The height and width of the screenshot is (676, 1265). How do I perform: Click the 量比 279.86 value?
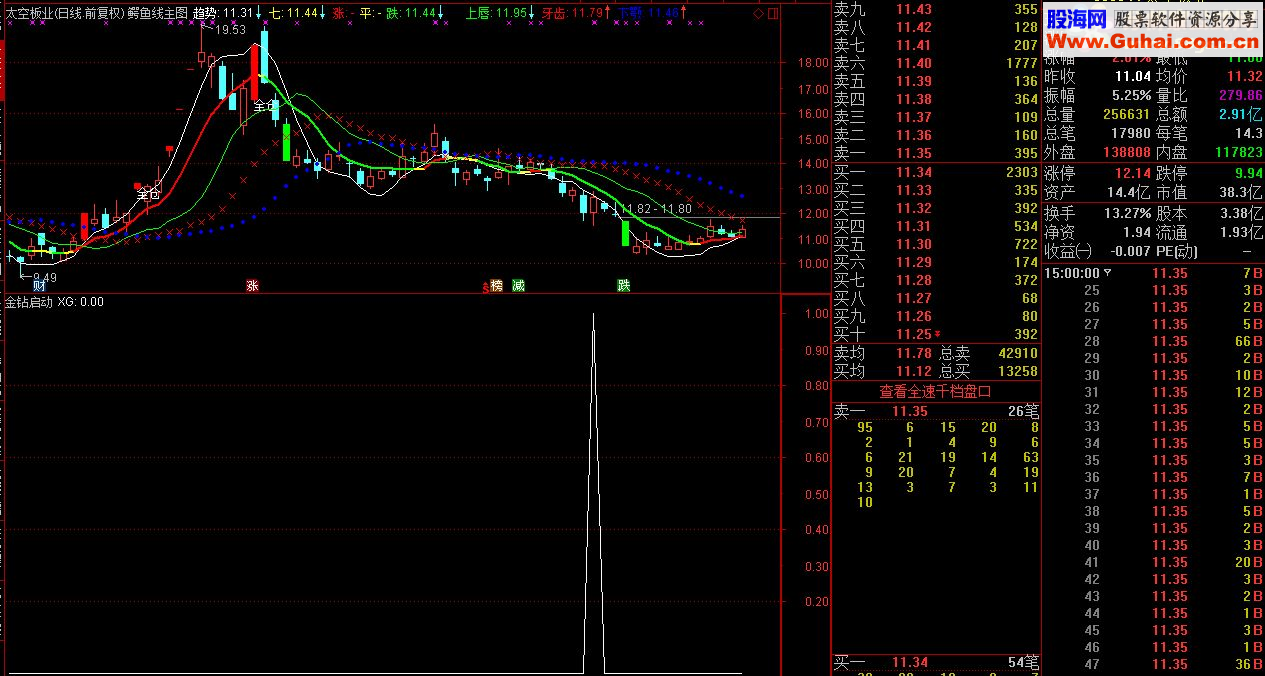pyautogui.click(x=1241, y=95)
